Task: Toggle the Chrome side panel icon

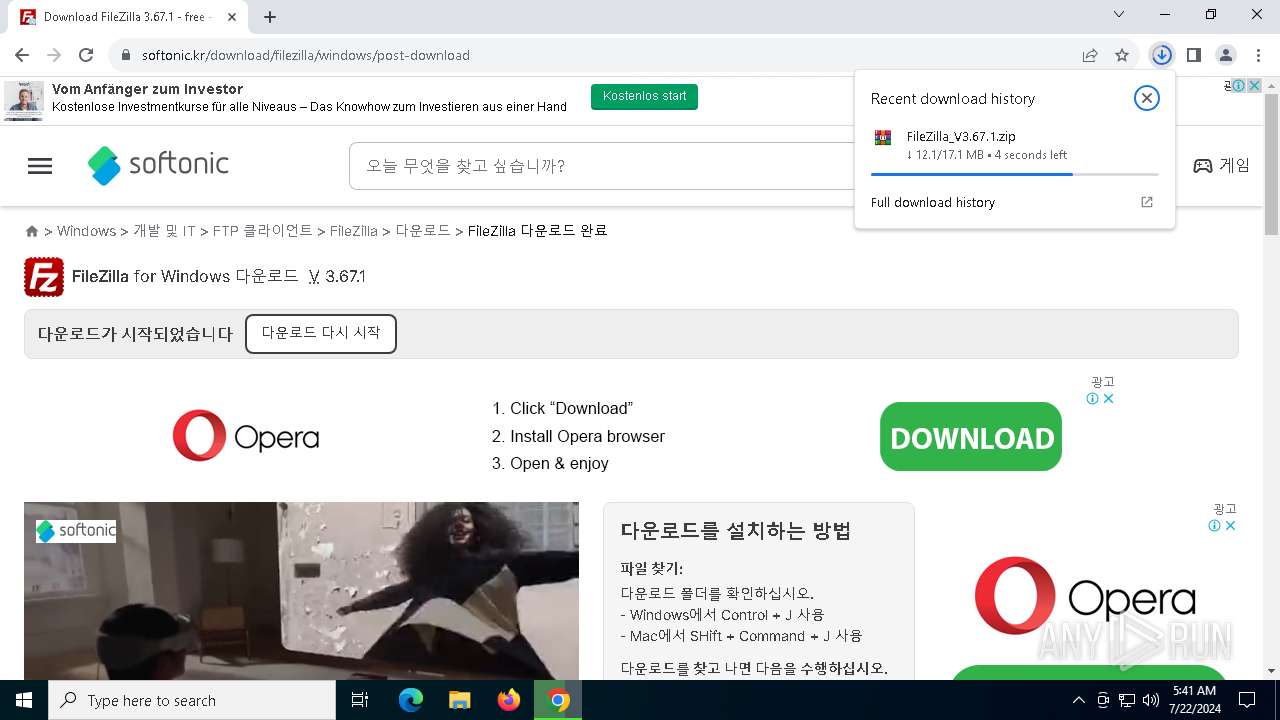Action: tap(1193, 55)
